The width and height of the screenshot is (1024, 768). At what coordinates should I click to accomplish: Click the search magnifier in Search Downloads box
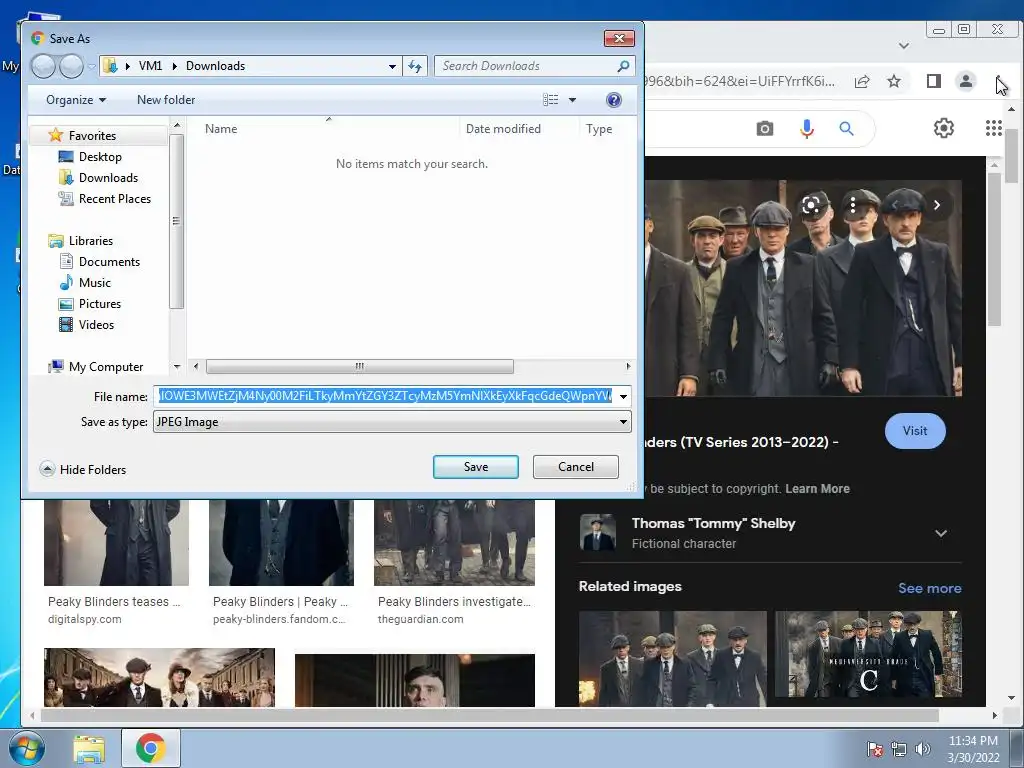coord(623,66)
